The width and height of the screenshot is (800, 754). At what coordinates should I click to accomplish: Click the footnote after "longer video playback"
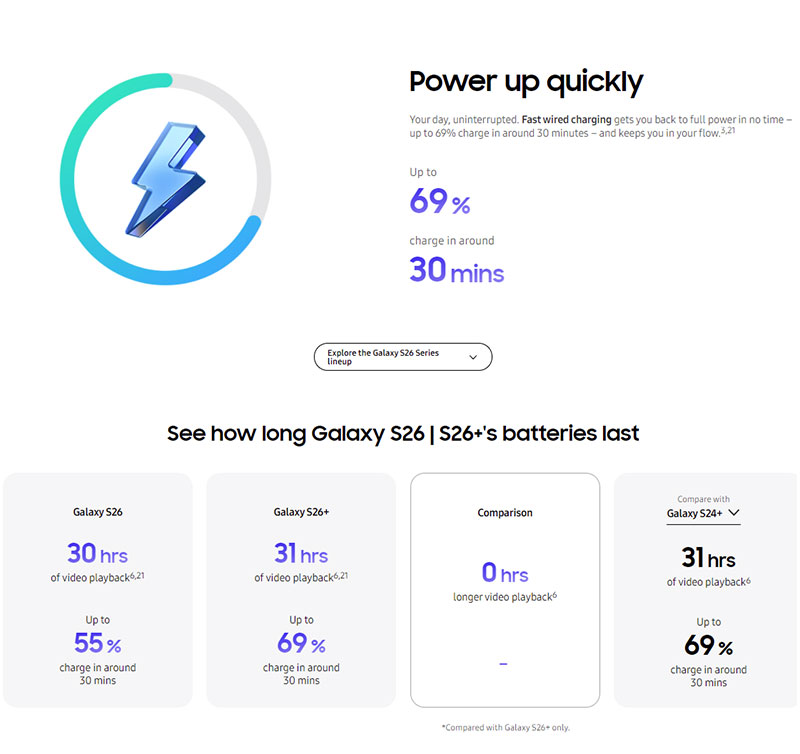coord(554,595)
